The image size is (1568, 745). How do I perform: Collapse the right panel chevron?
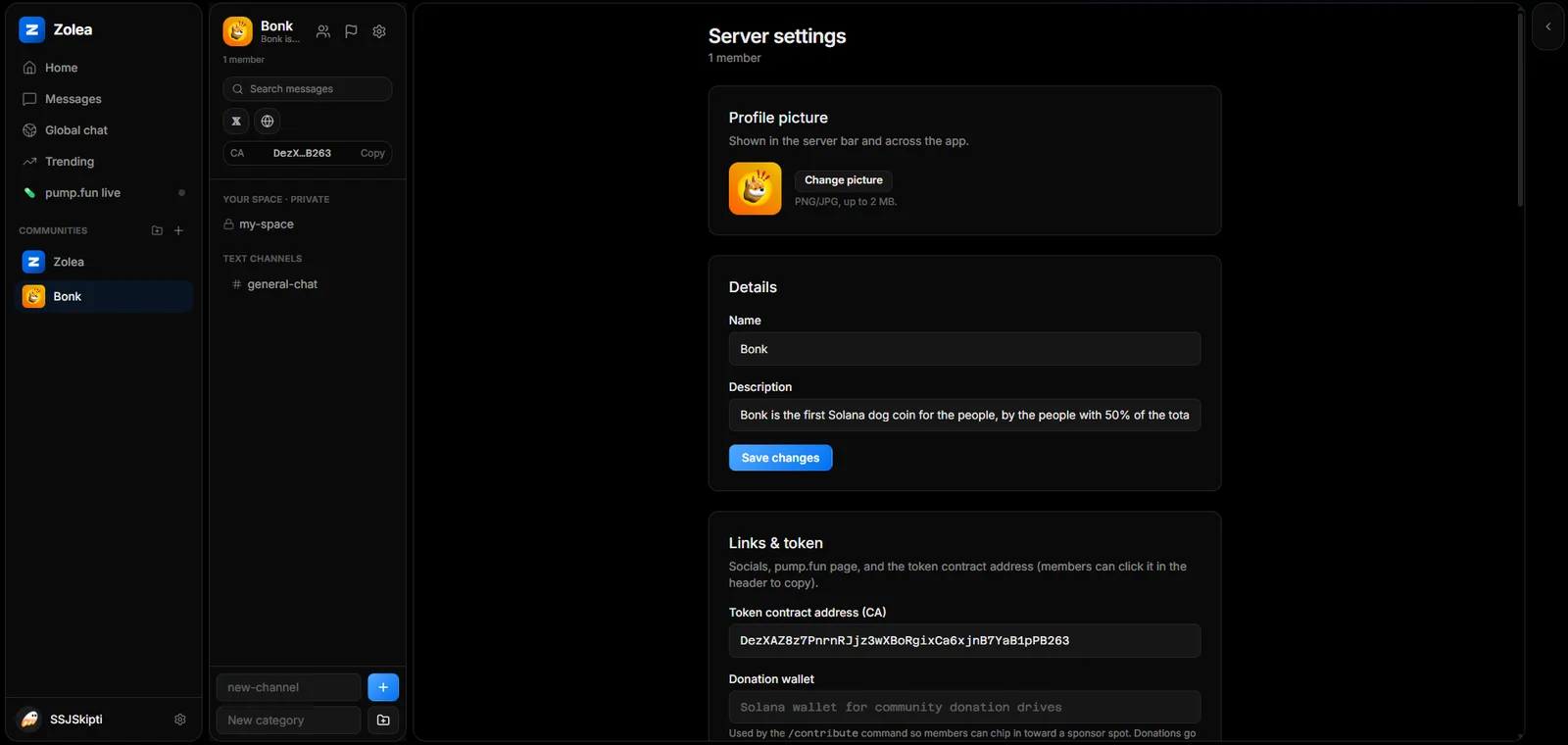click(x=1548, y=27)
